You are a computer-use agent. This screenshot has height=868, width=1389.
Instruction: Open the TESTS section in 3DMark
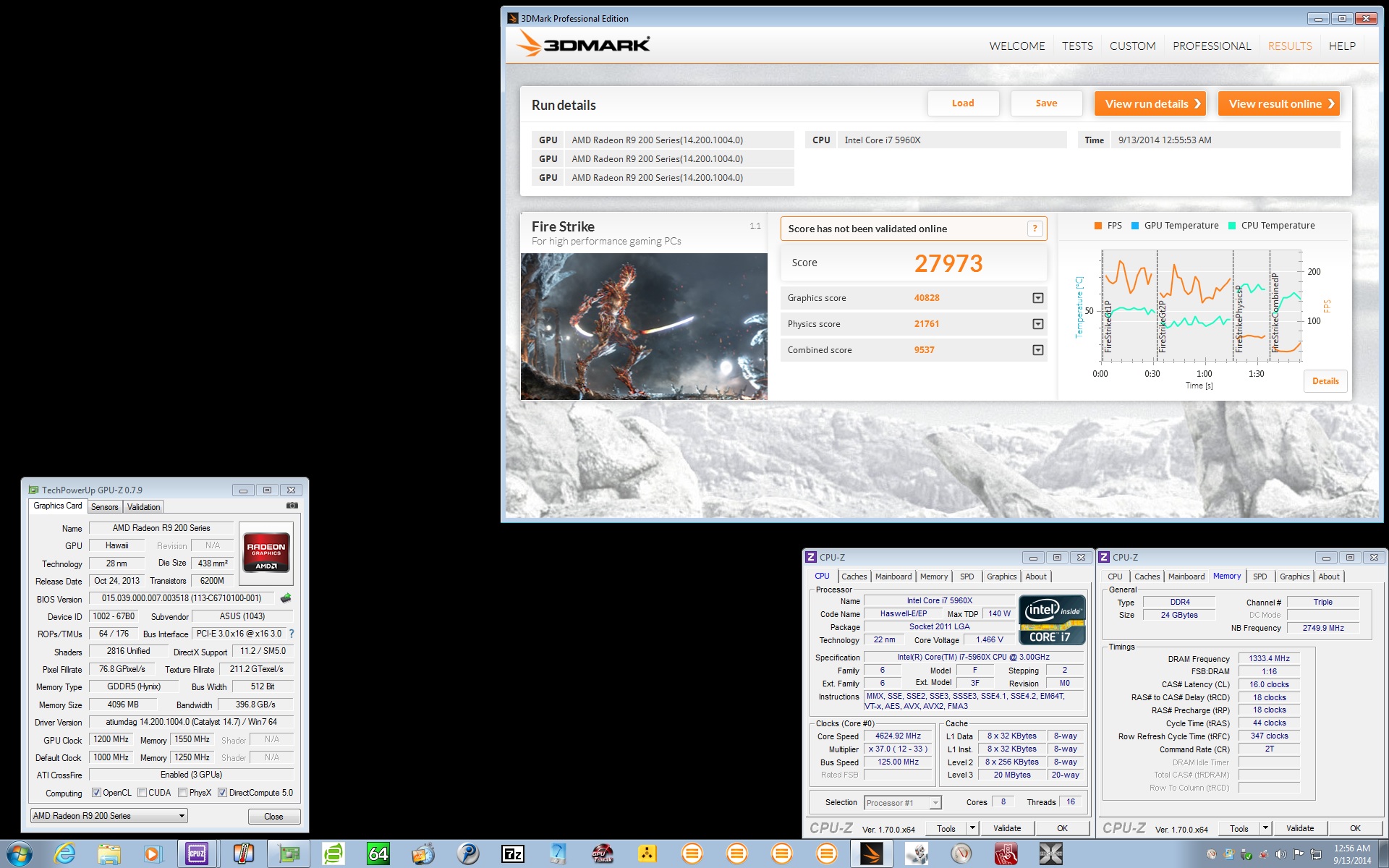click(x=1077, y=46)
